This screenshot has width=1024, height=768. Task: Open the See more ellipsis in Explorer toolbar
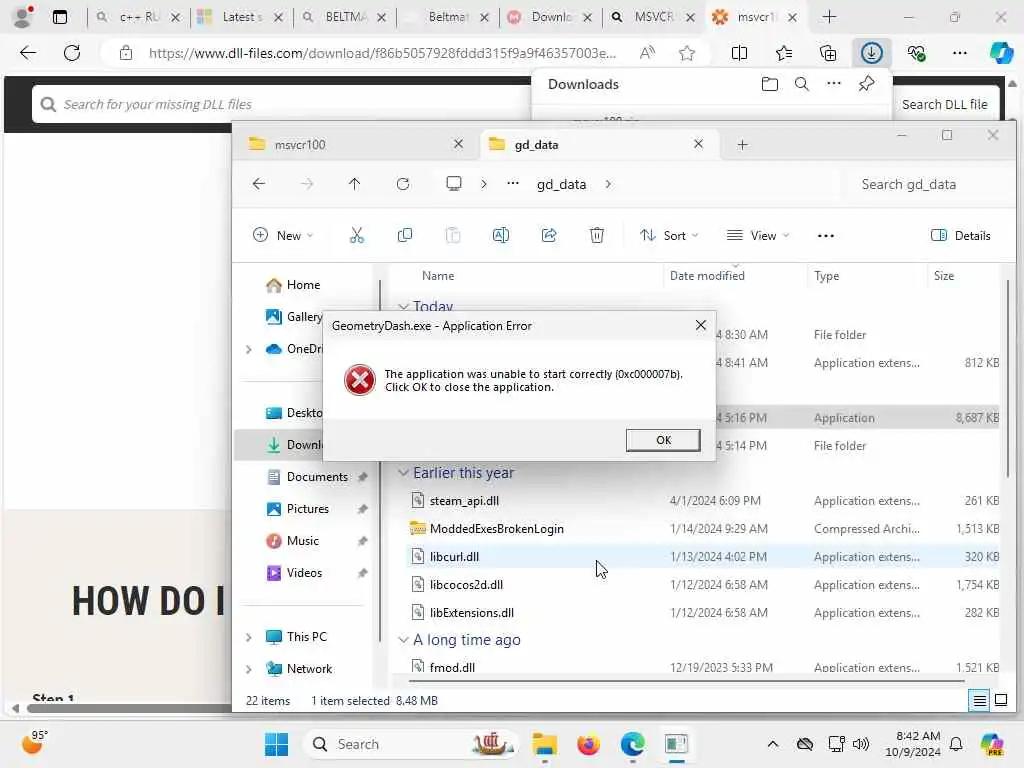(x=825, y=236)
